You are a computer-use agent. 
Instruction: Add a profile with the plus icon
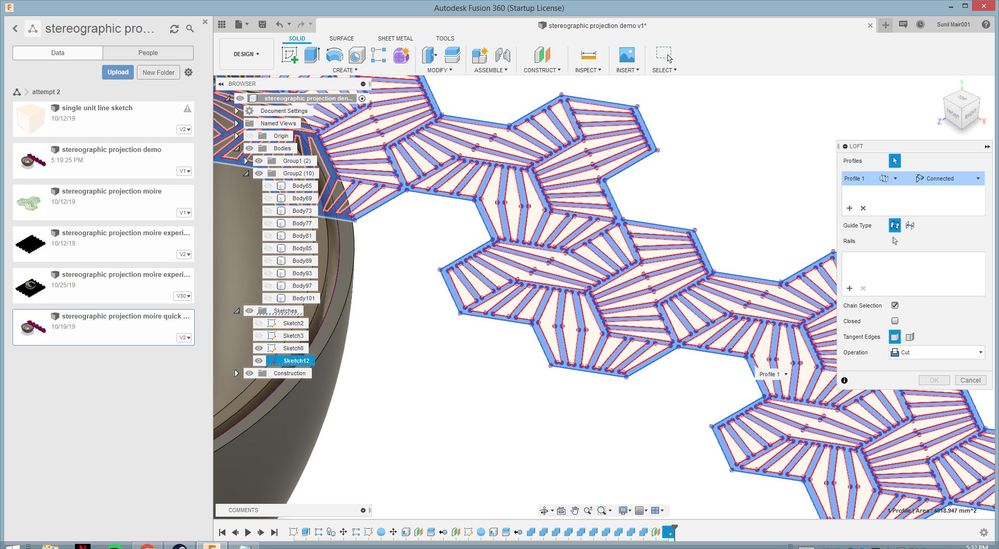click(x=849, y=208)
